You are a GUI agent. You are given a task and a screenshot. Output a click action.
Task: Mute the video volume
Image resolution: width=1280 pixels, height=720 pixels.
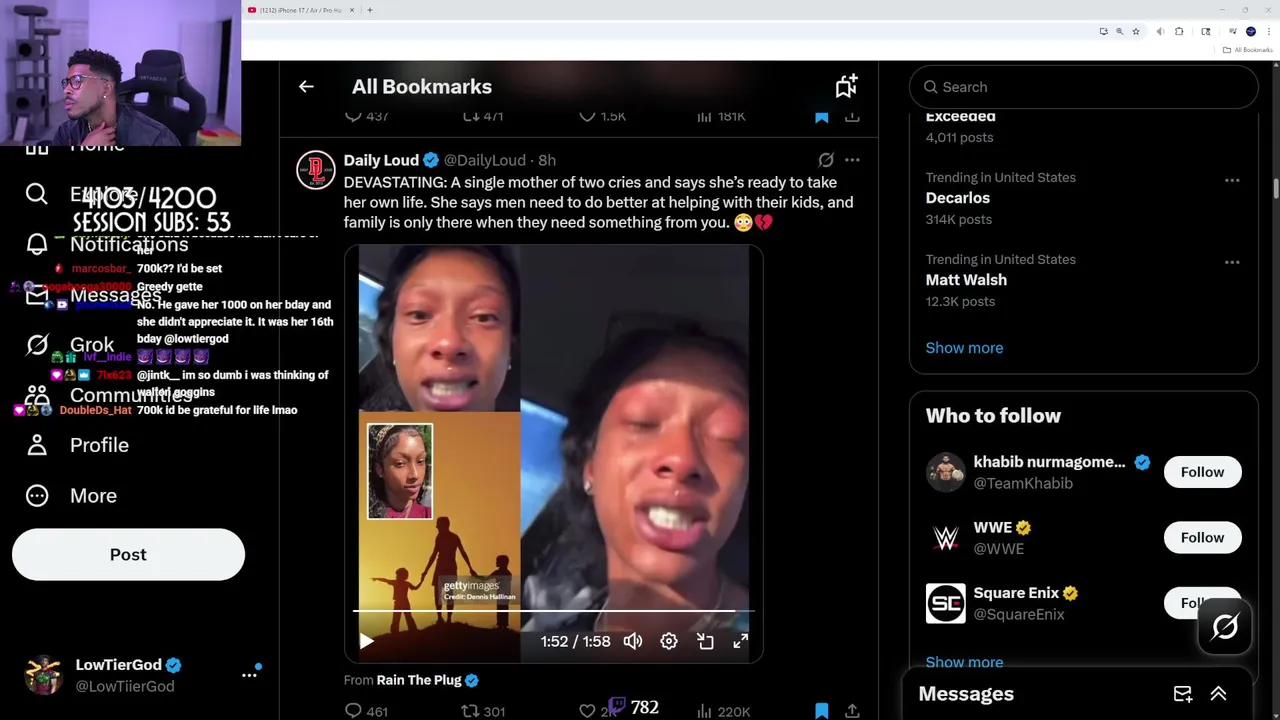(x=633, y=641)
